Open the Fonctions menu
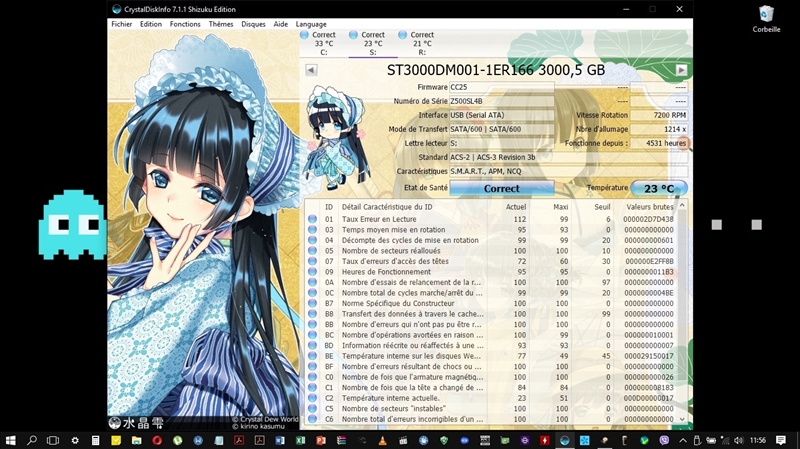The height and width of the screenshot is (449, 800). point(185,24)
